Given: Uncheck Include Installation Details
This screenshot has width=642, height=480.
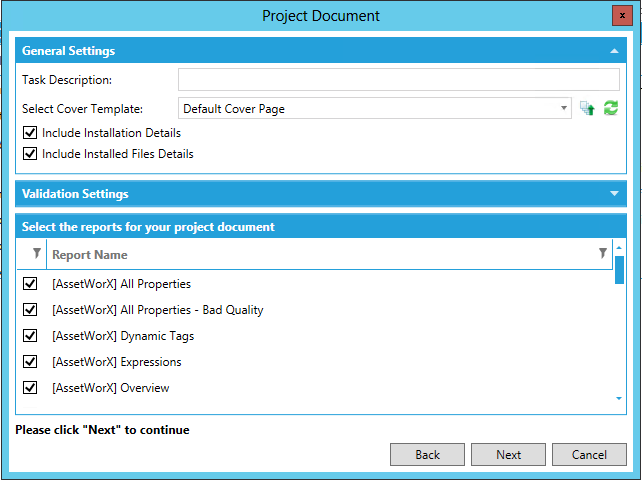Looking at the screenshot, I should click(x=30, y=133).
